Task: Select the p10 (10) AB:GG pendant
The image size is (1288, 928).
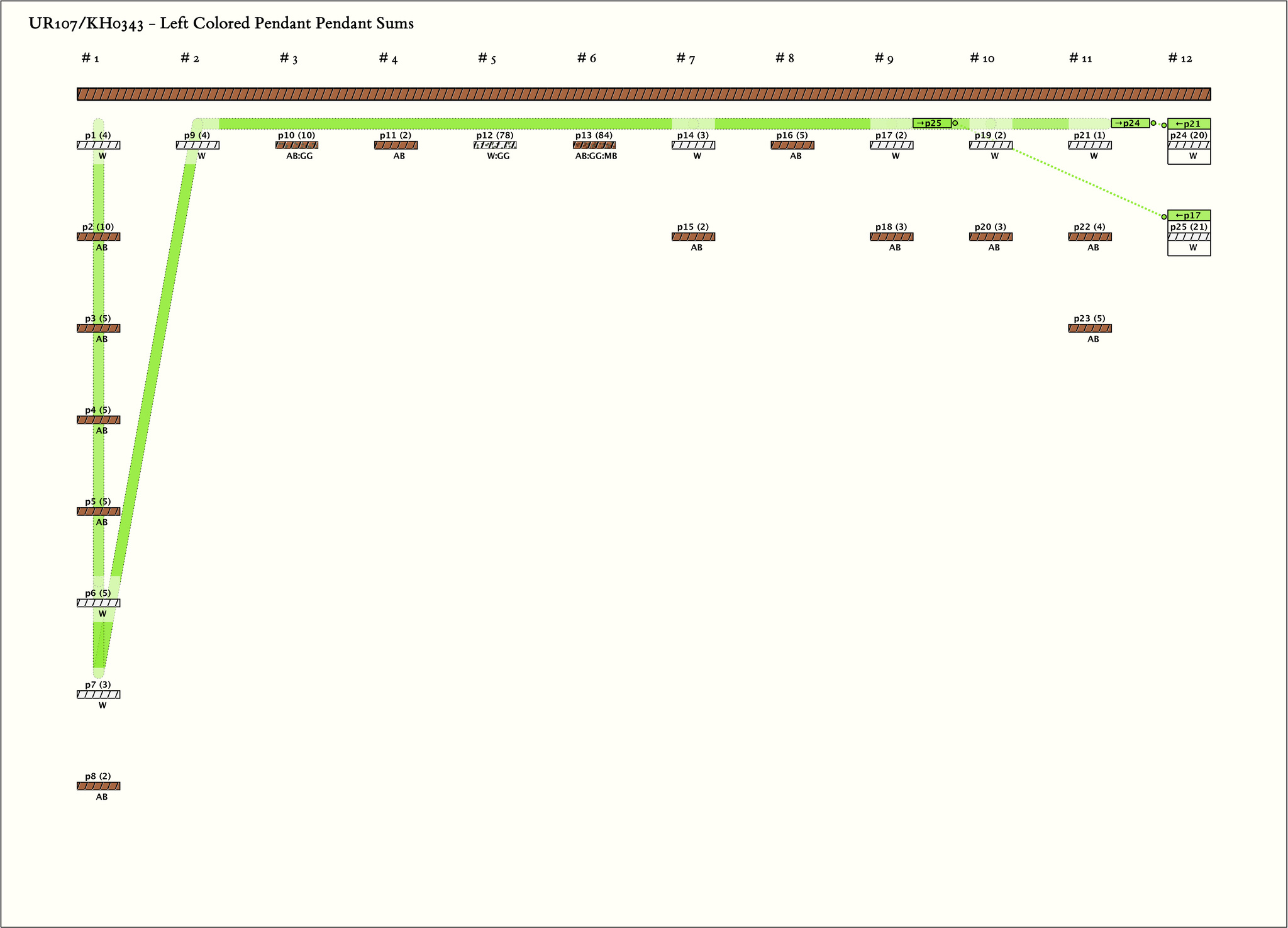Action: click(x=297, y=145)
